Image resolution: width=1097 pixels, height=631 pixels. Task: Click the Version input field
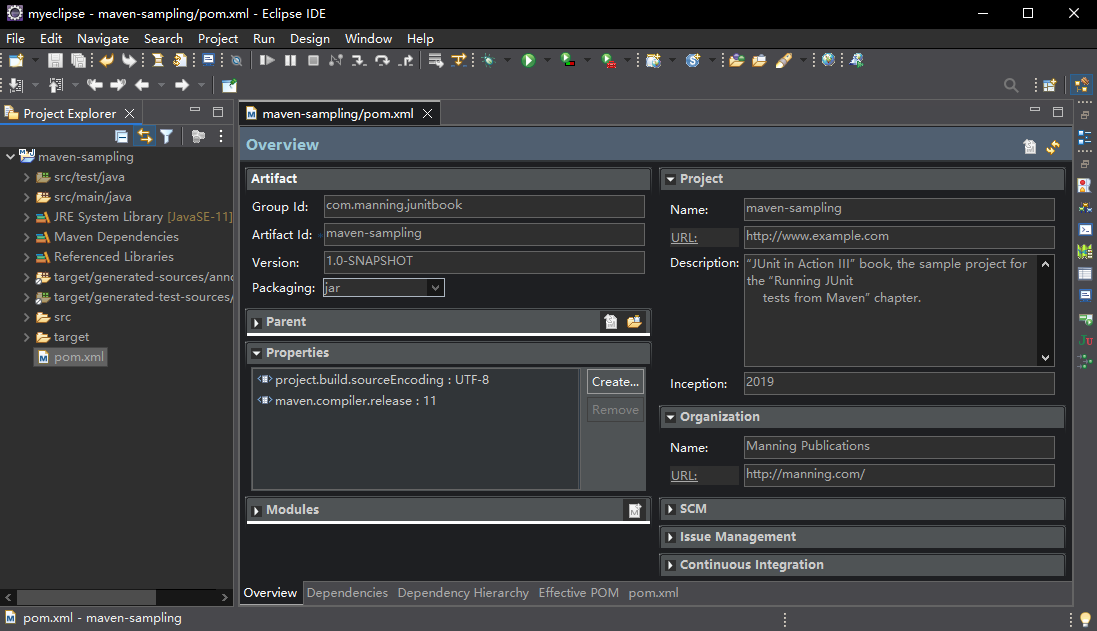pyautogui.click(x=484, y=262)
